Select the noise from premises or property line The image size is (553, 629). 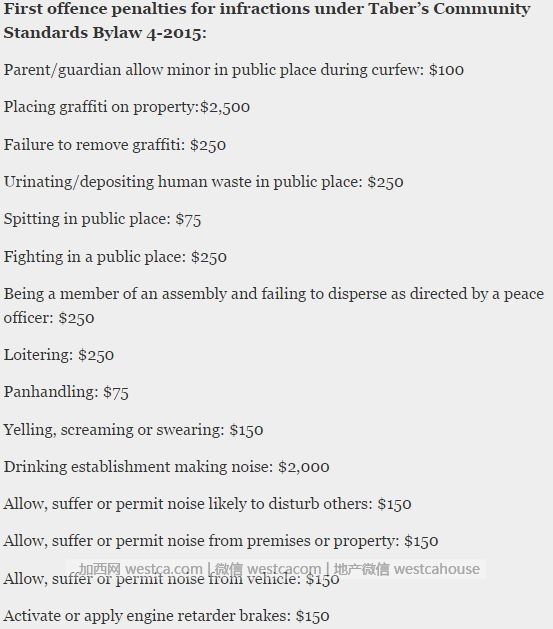tap(221, 541)
